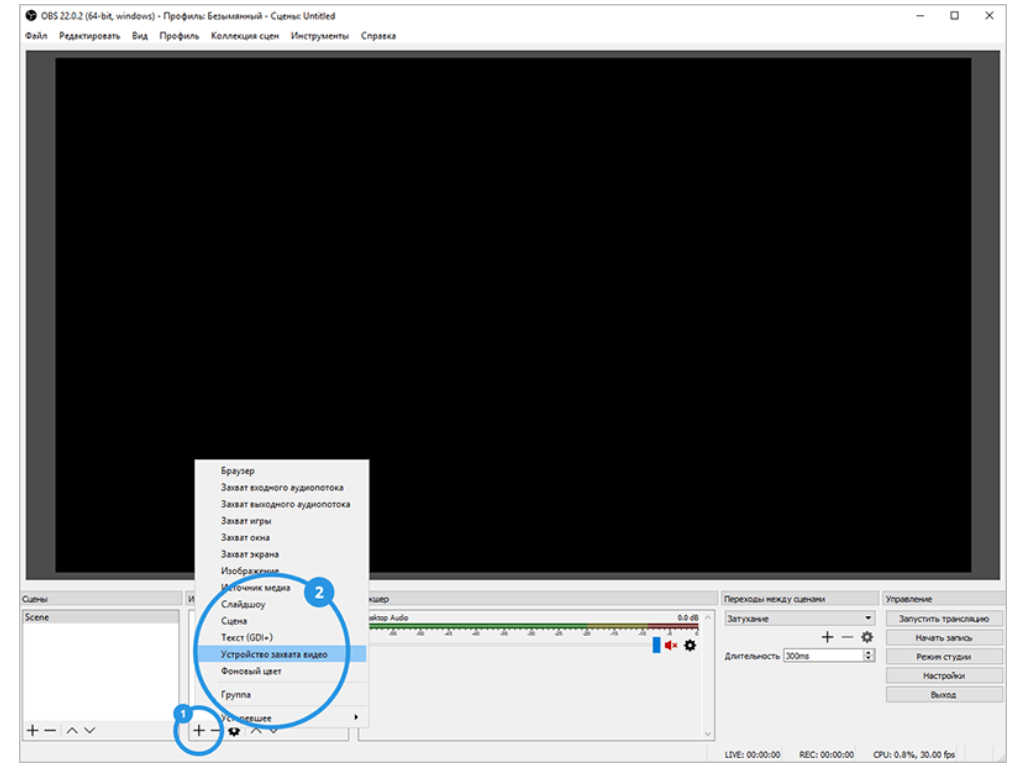This screenshot has height=773, width=1024.
Task: Unmute Desktop Audio speaker icon
Action: 671,646
